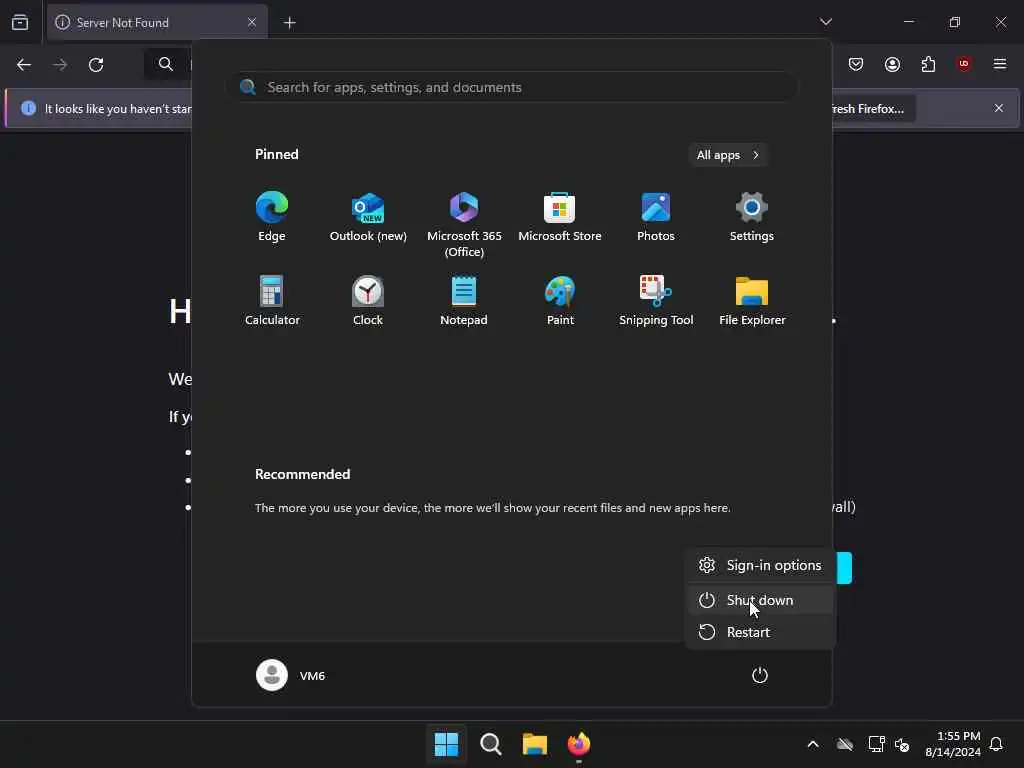The height and width of the screenshot is (768, 1024).
Task: Open the VM6 user account menu
Action: point(291,675)
